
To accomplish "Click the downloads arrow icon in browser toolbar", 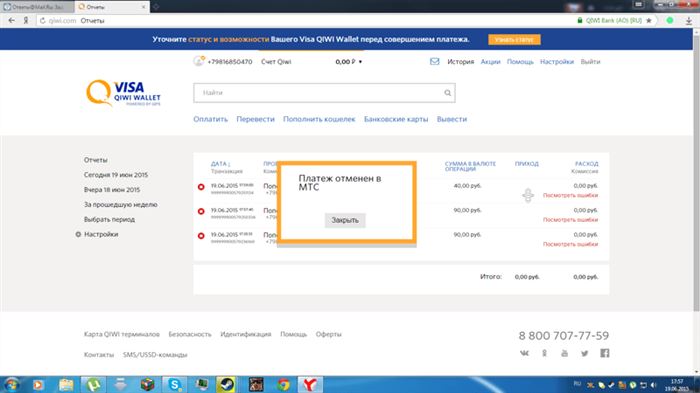I will 688,21.
